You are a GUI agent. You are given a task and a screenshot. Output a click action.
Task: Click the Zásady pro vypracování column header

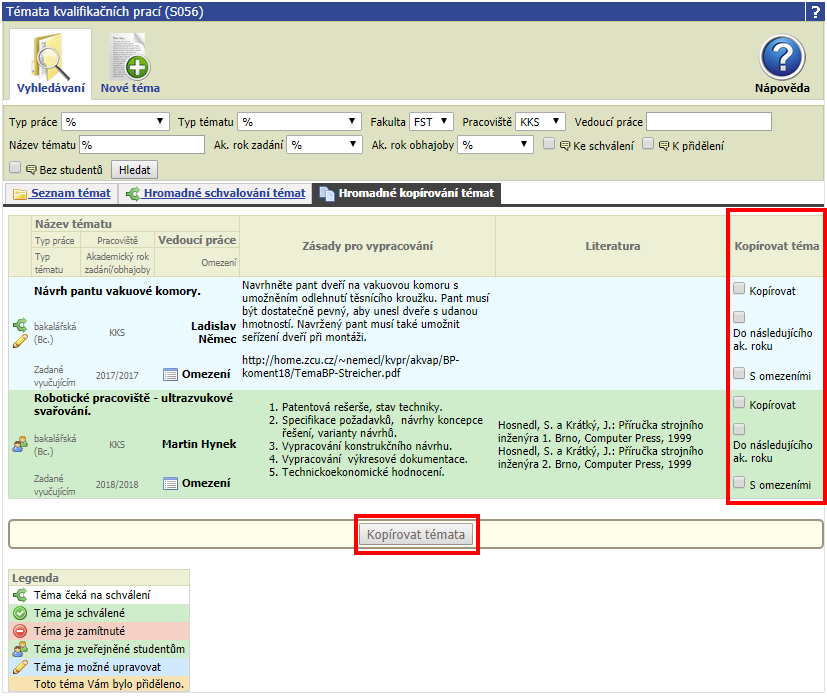pyautogui.click(x=368, y=246)
